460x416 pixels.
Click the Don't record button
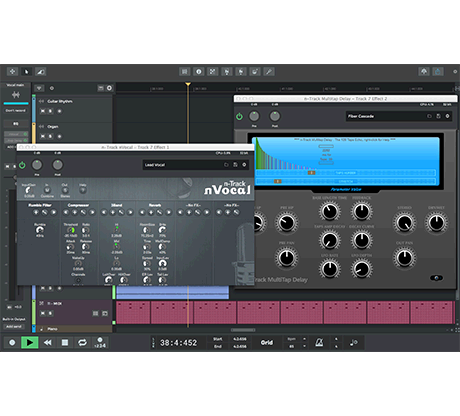[15, 110]
